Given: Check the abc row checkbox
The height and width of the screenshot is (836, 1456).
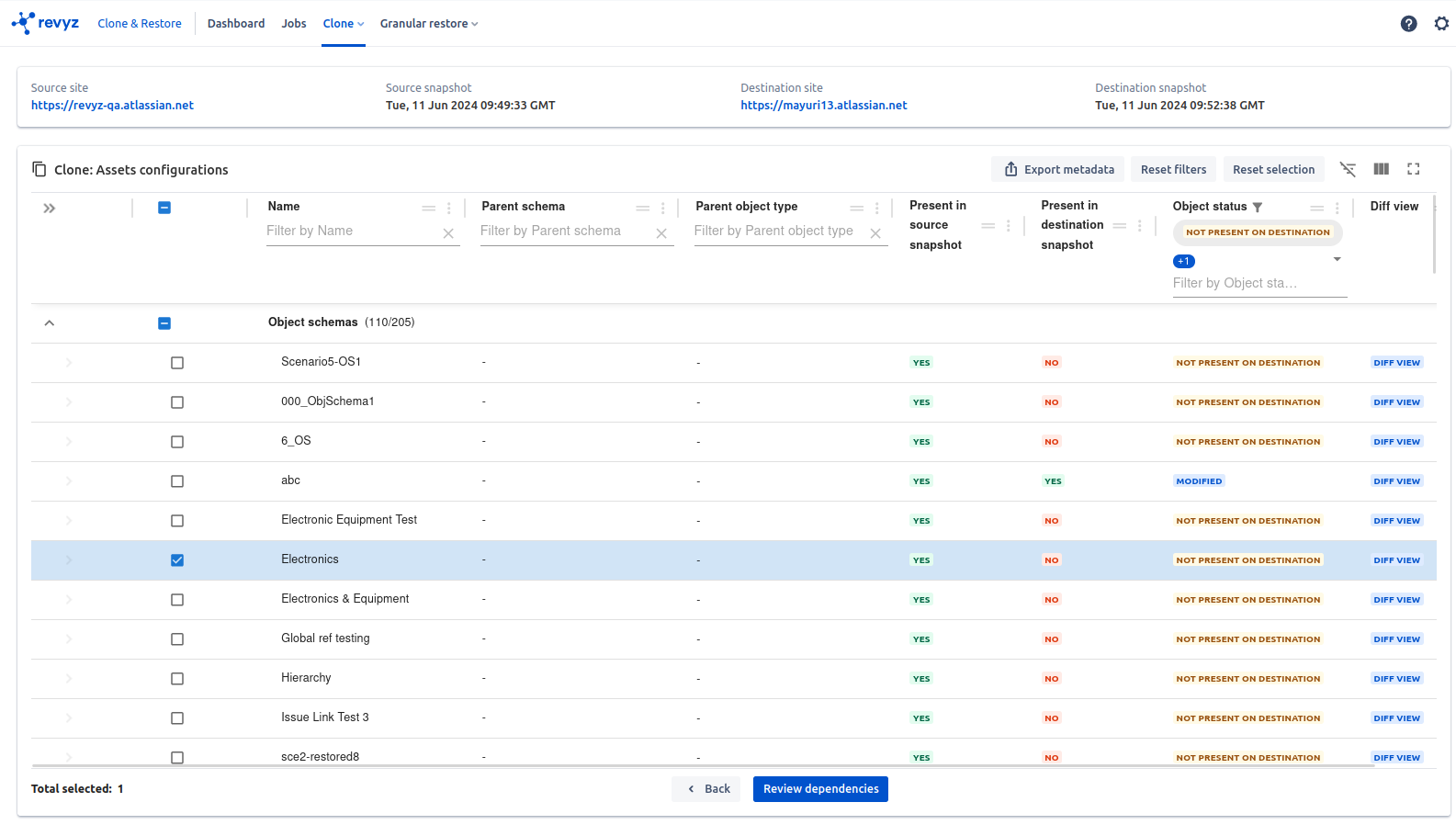Looking at the screenshot, I should coord(177,481).
